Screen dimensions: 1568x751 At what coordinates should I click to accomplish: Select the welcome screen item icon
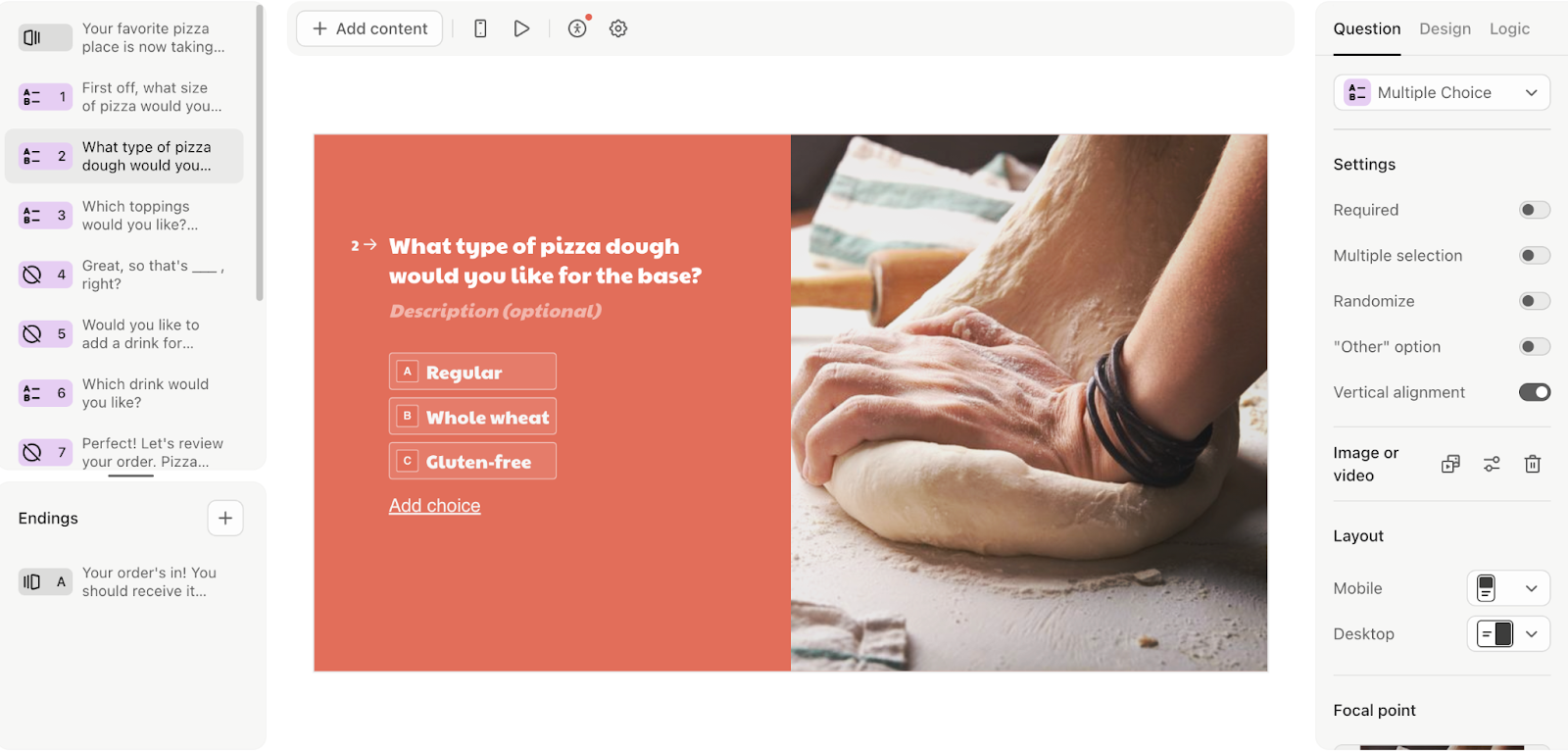pos(45,37)
